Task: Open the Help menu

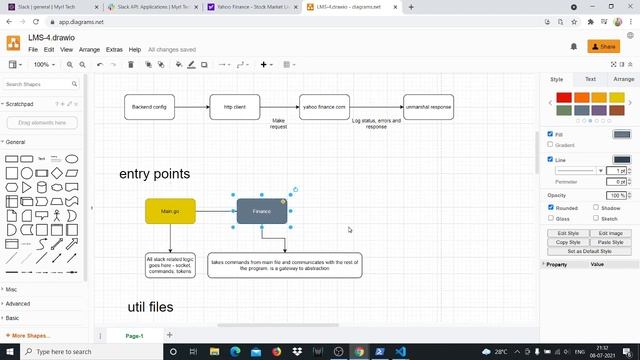Action: tap(135, 49)
